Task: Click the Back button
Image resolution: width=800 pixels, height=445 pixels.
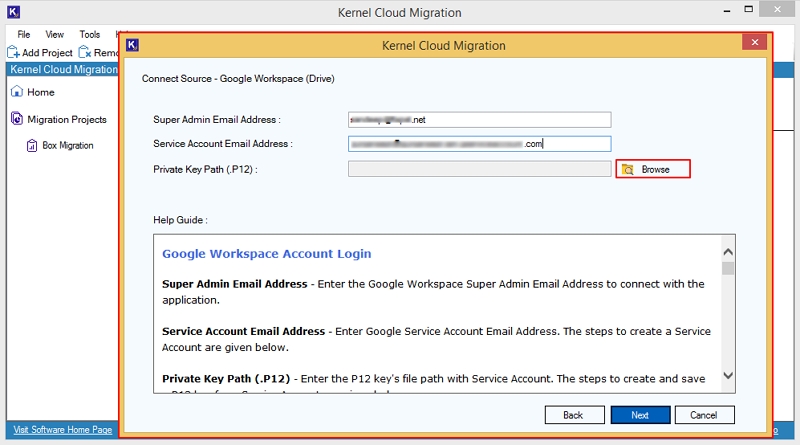Action: (574, 415)
